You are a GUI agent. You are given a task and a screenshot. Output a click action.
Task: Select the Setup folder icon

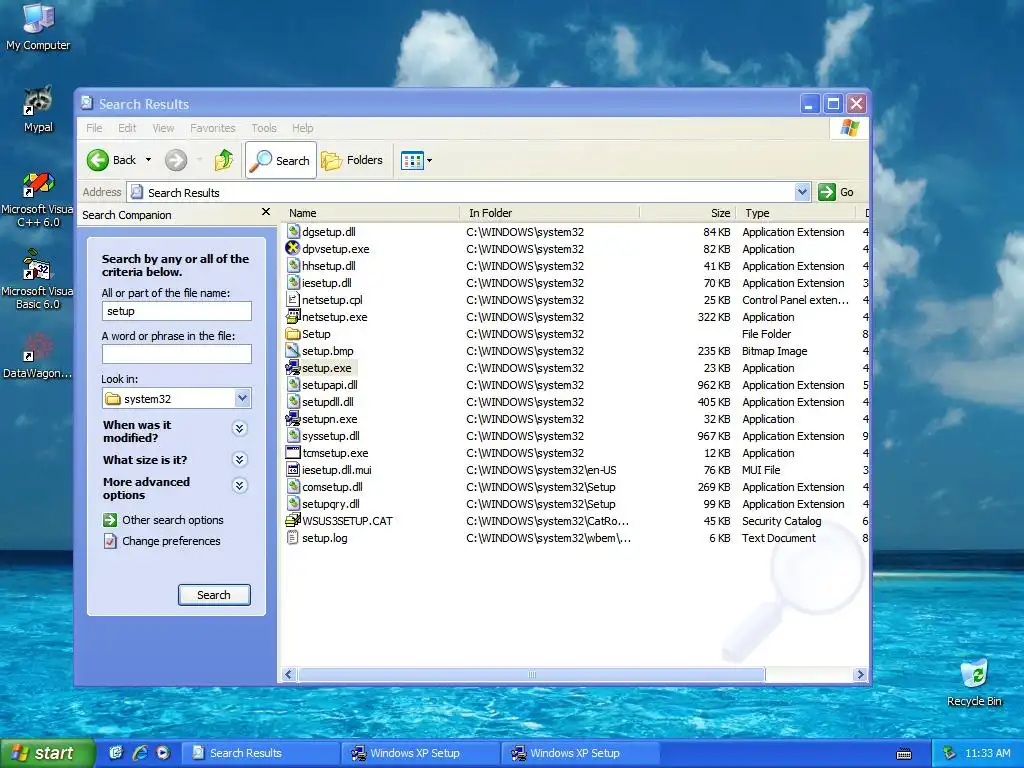pyautogui.click(x=293, y=334)
